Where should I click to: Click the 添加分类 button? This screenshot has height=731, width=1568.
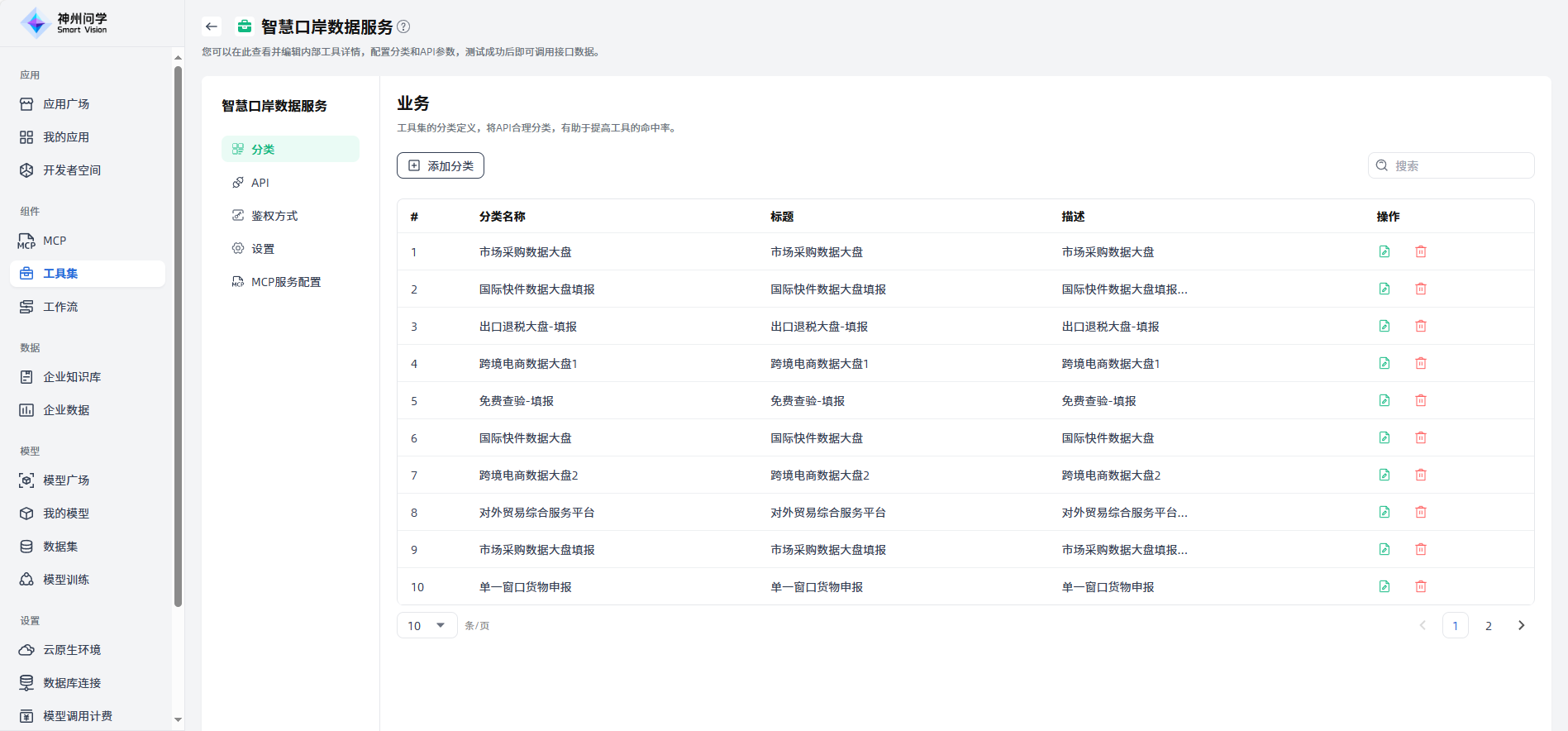(441, 165)
